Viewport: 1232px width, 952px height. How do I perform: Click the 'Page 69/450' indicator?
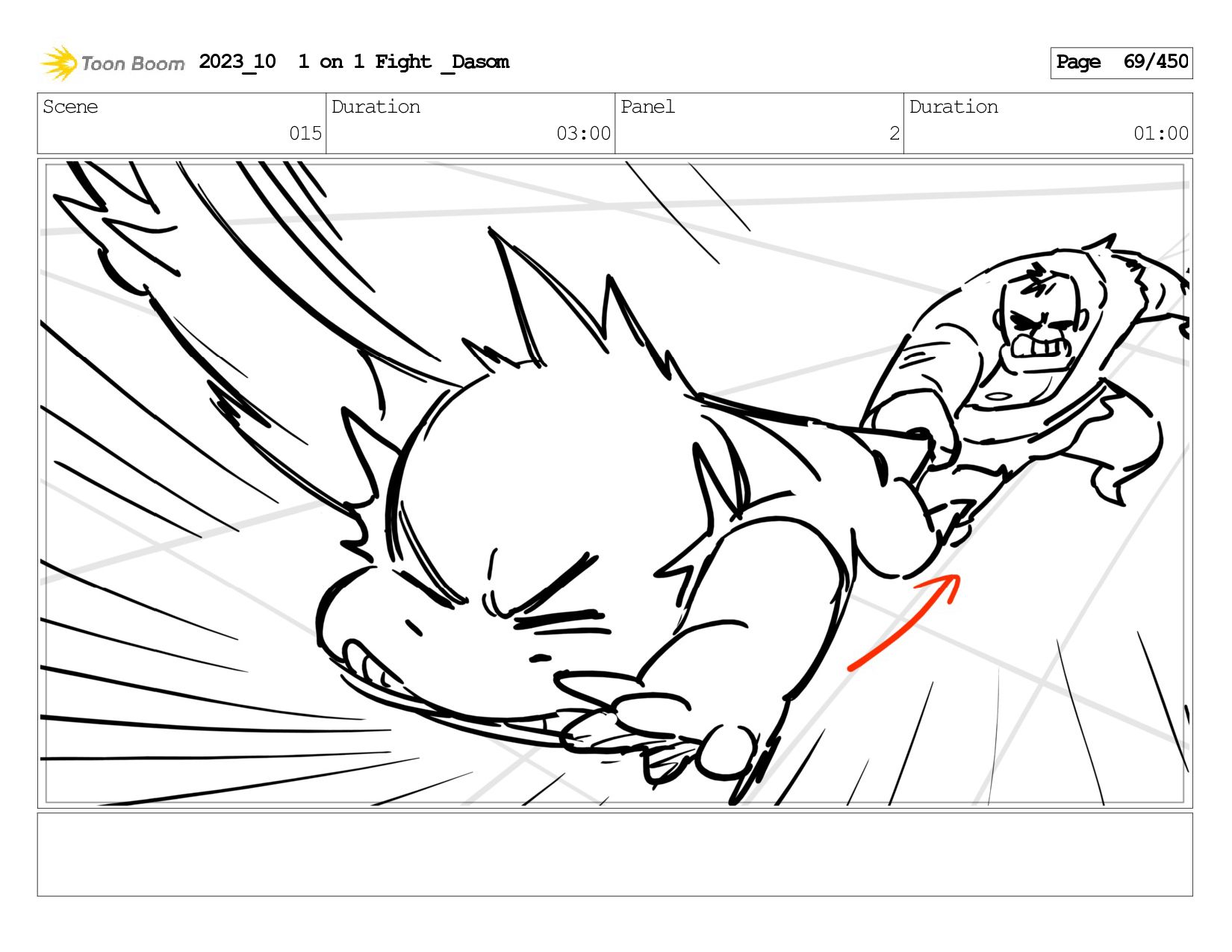pos(1121,63)
